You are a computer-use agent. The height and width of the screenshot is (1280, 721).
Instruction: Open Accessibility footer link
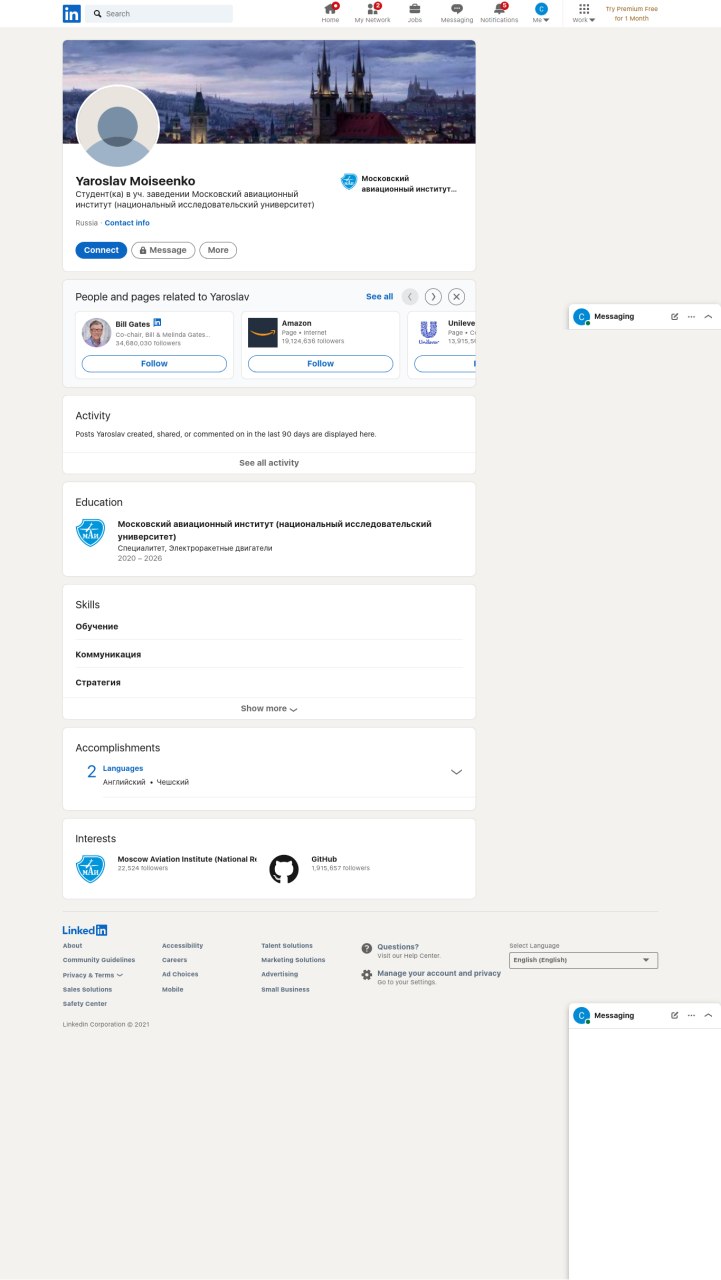coord(182,945)
